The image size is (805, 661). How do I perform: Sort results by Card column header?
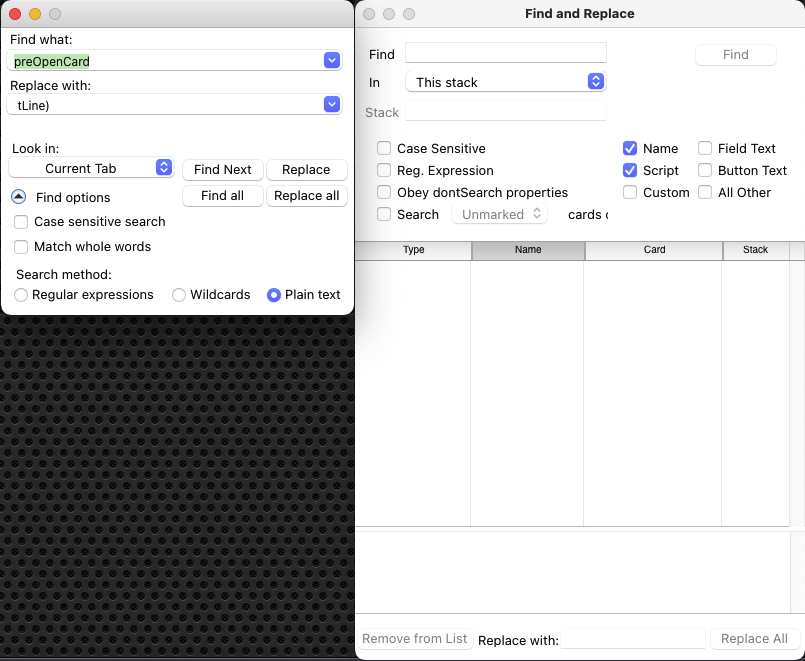click(654, 250)
